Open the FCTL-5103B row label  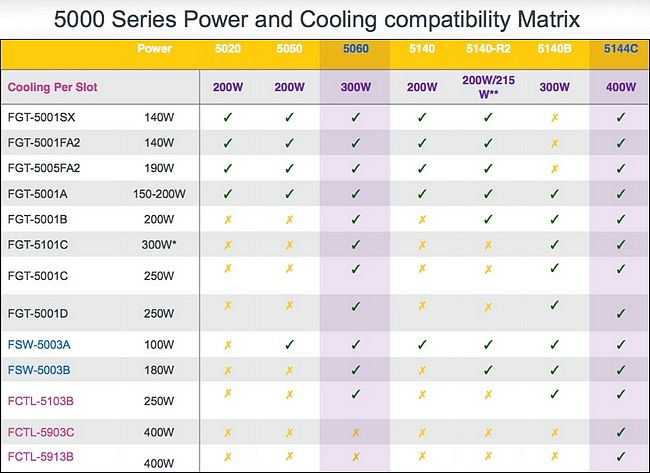(43, 398)
